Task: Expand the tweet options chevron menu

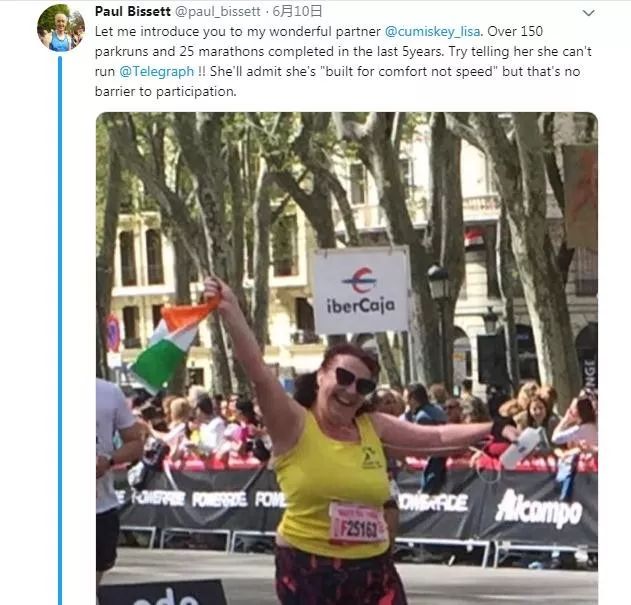Action: click(x=588, y=13)
